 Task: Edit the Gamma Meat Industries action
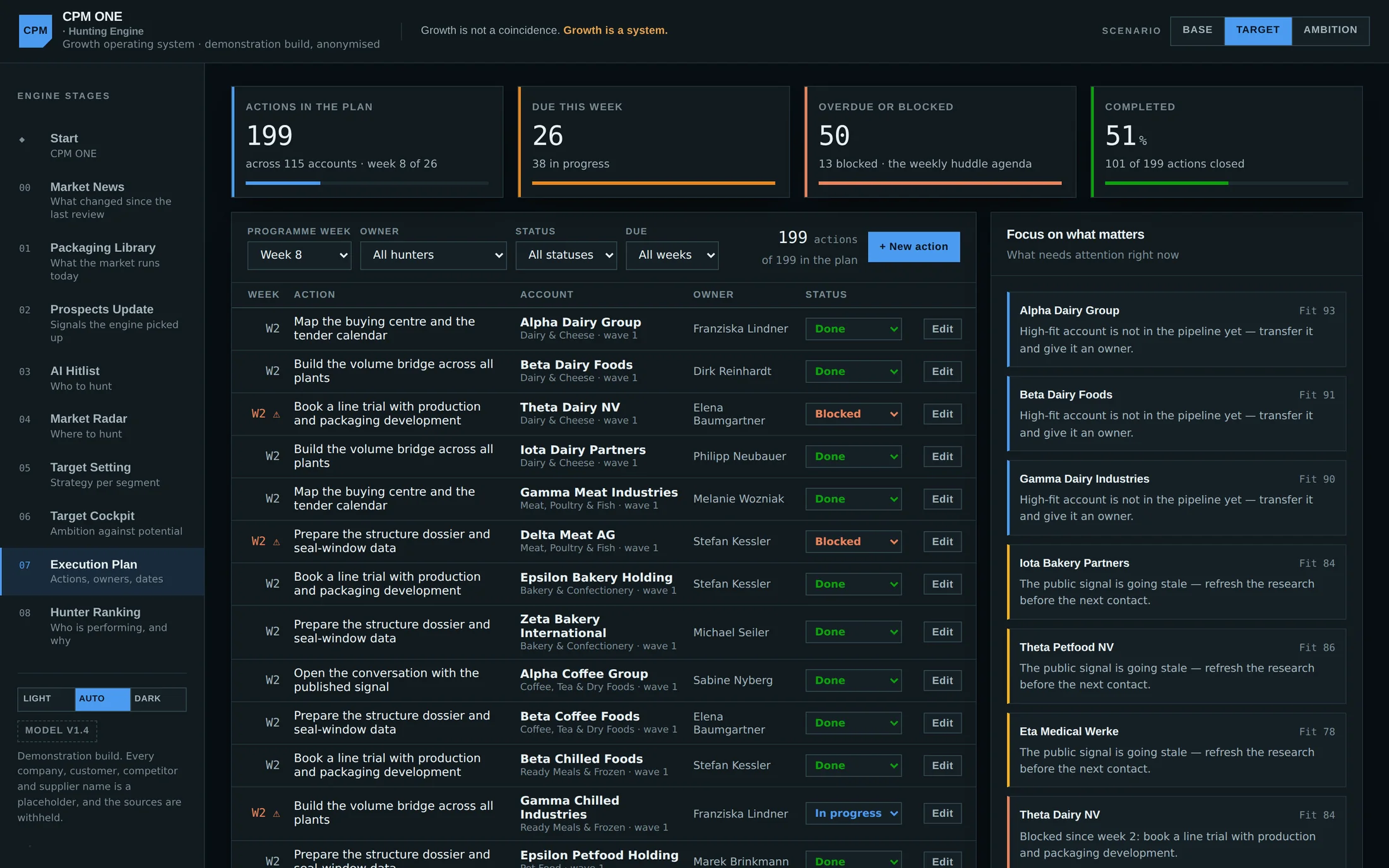(942, 499)
